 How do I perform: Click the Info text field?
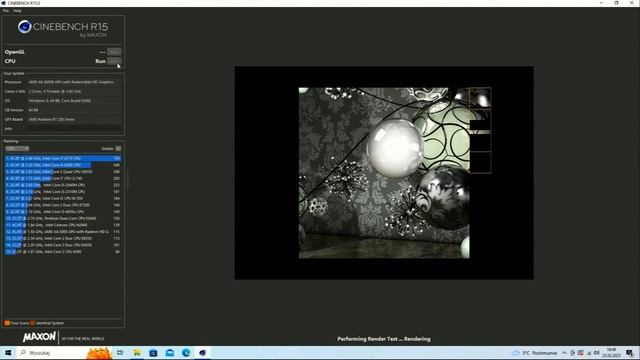pyautogui.click(x=74, y=129)
